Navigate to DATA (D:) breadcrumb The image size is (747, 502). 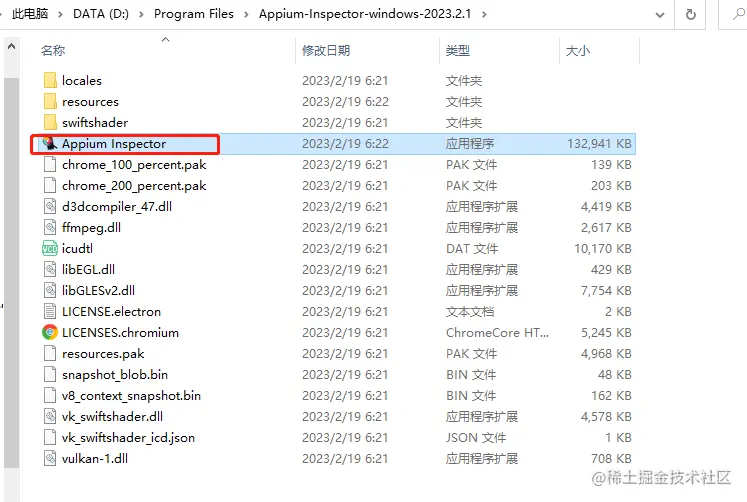pyautogui.click(x=101, y=14)
